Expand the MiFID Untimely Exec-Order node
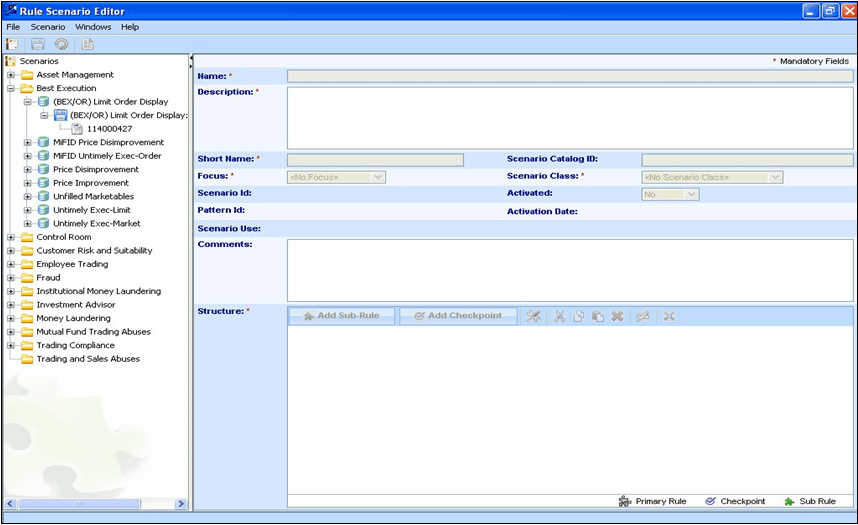 27,156
